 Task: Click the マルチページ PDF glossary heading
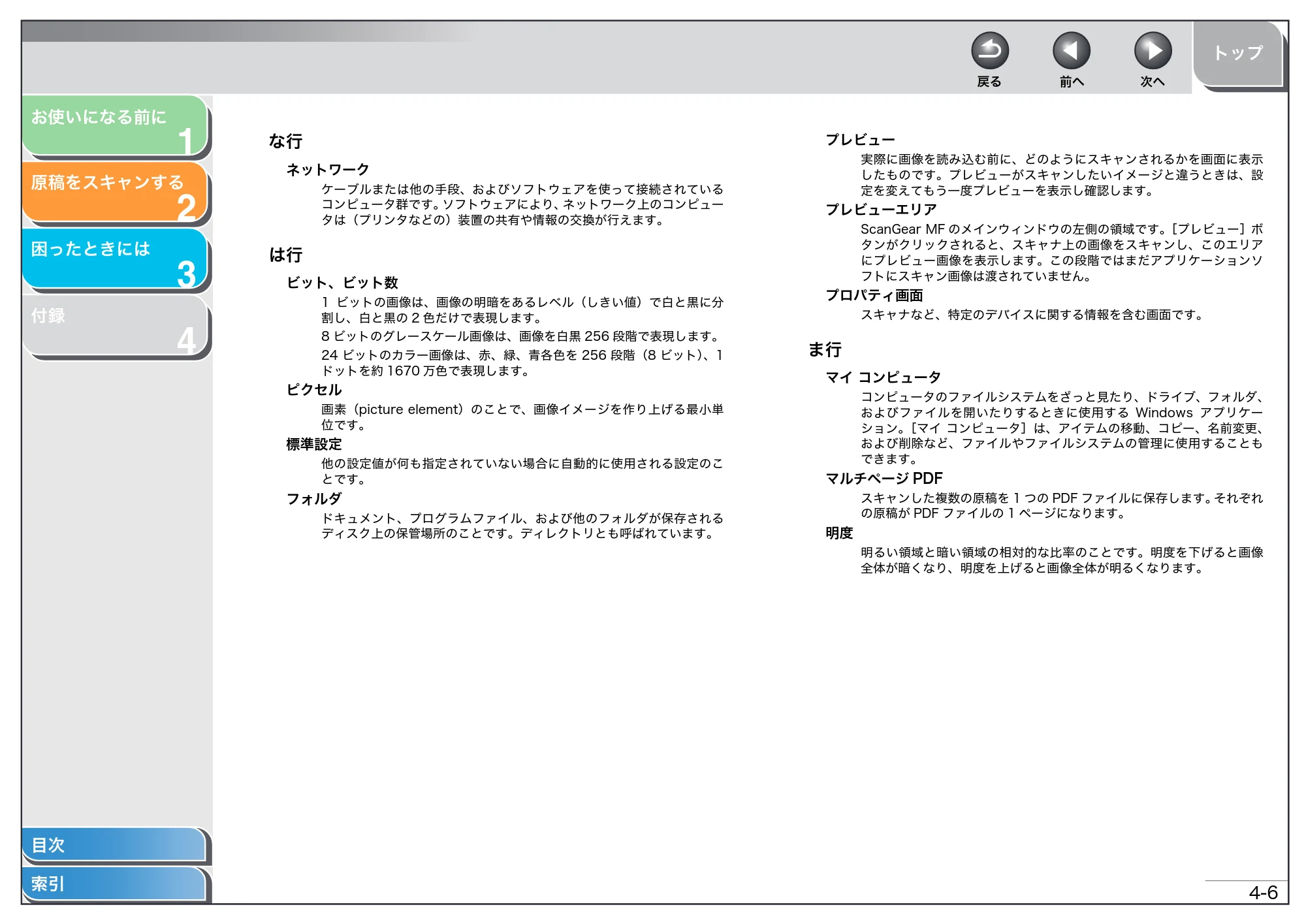884,479
